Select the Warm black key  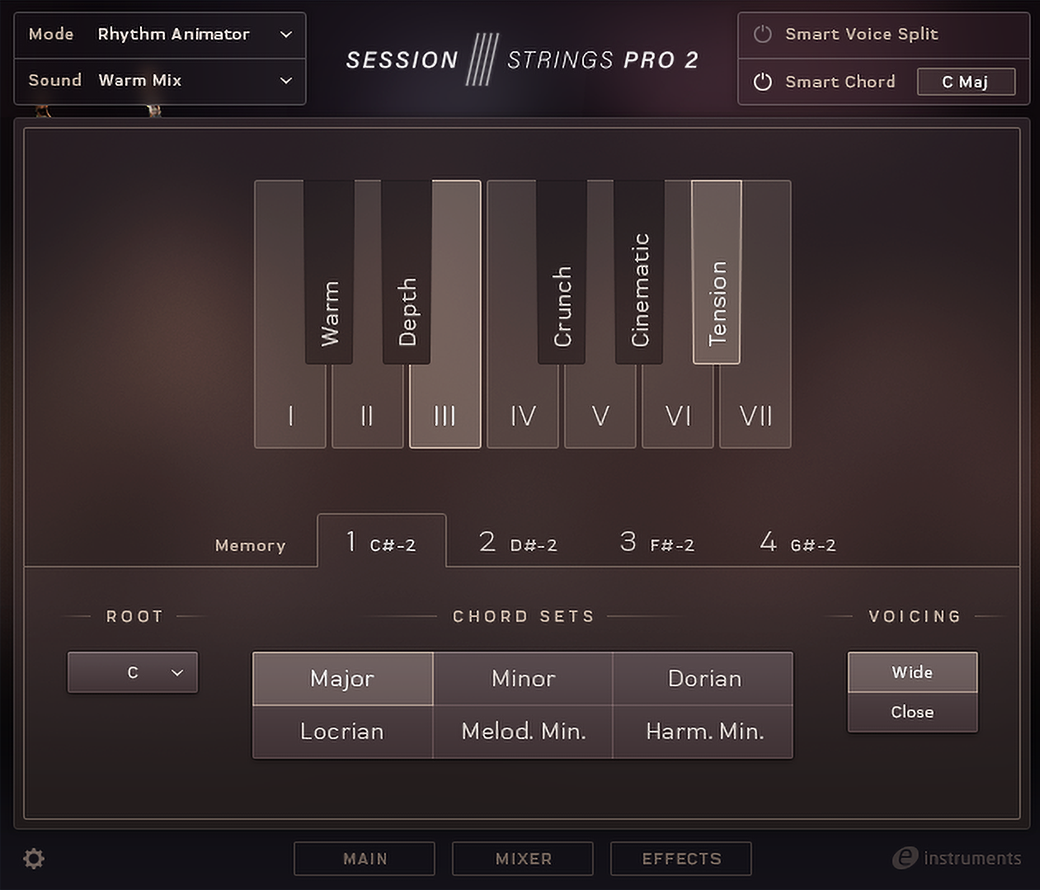329,272
